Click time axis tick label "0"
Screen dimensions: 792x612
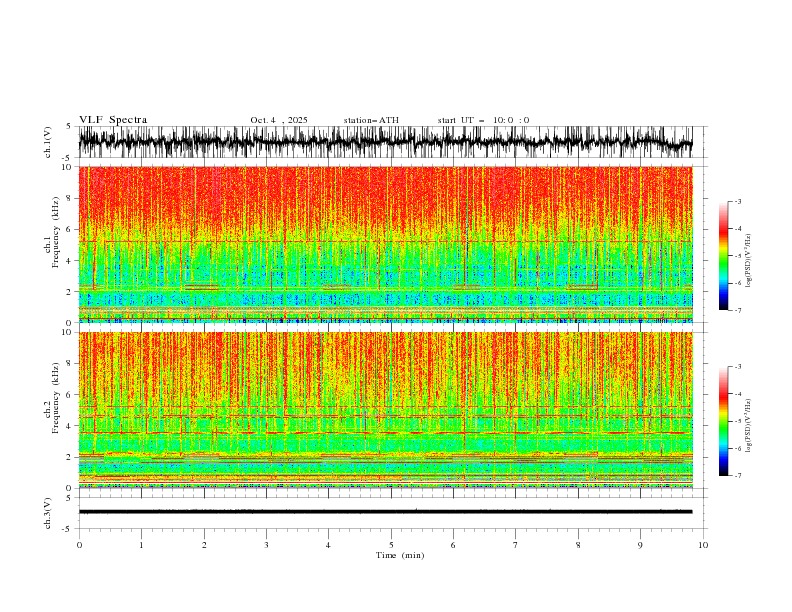pyautogui.click(x=79, y=545)
